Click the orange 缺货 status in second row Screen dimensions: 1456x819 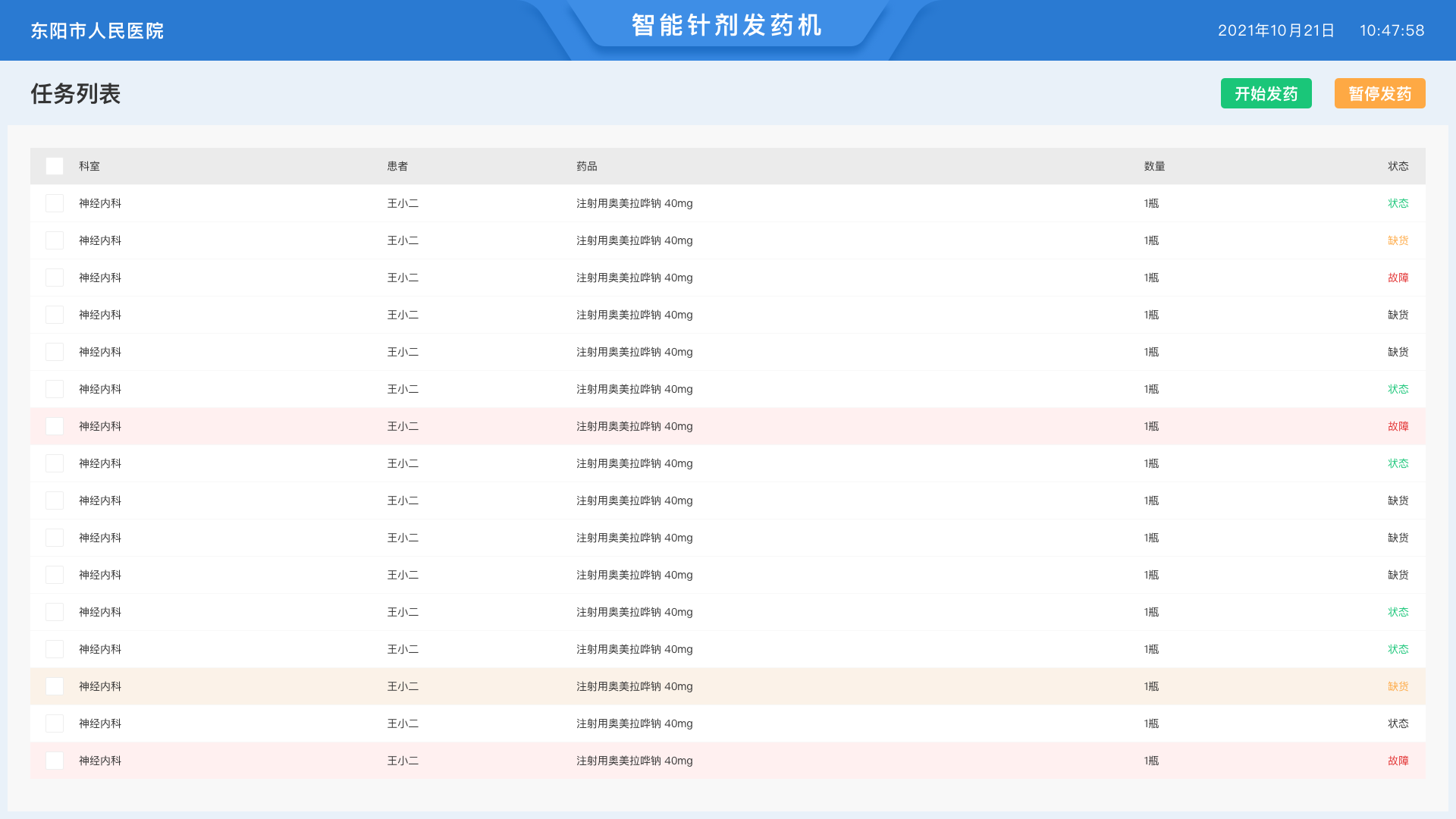1398,240
